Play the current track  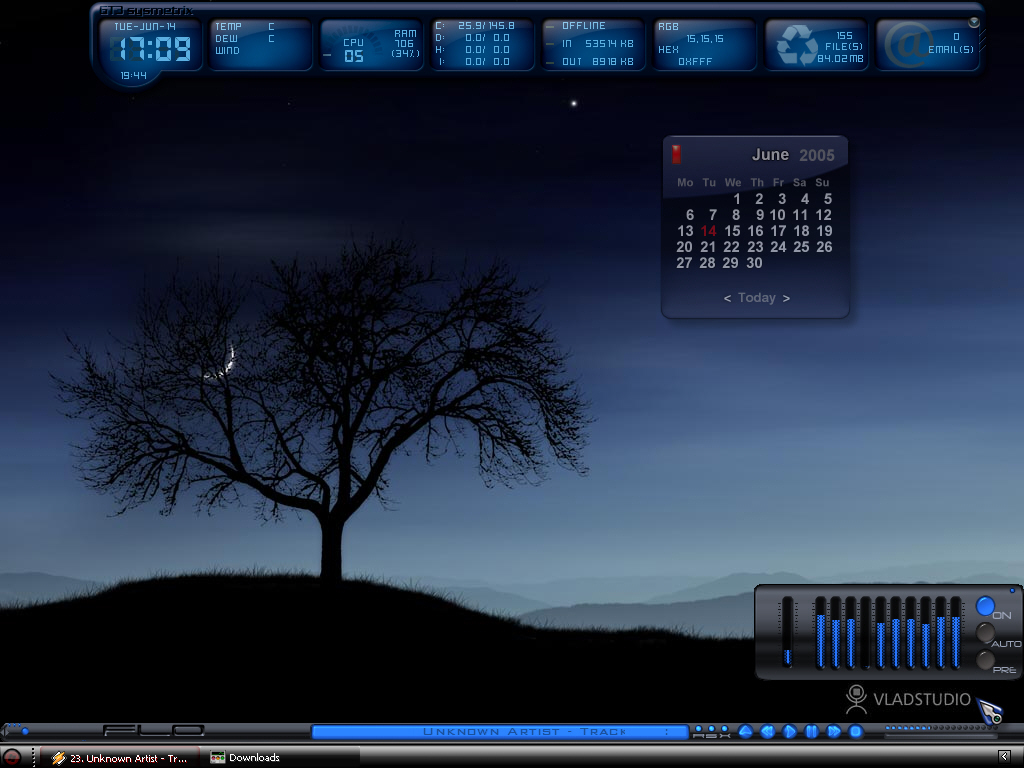(x=790, y=731)
